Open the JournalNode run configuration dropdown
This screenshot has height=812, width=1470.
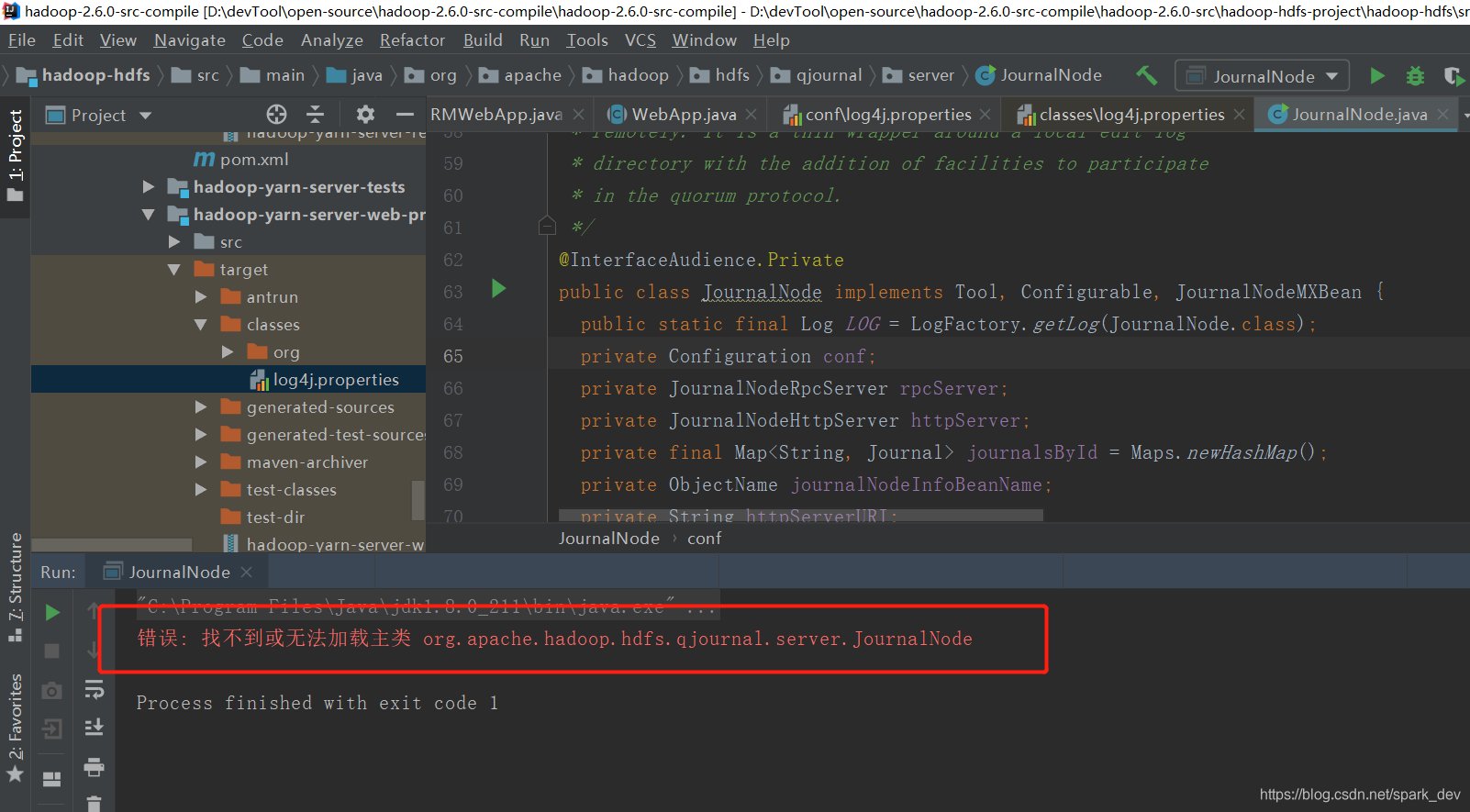coord(1262,76)
